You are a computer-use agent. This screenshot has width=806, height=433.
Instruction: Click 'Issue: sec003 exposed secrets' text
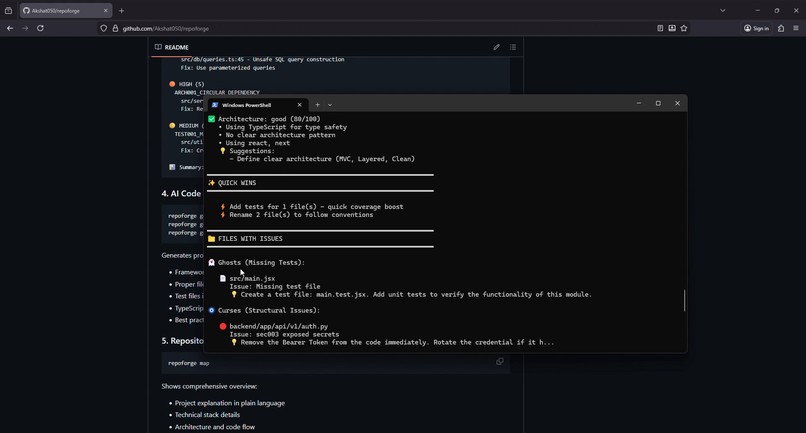(x=284, y=334)
